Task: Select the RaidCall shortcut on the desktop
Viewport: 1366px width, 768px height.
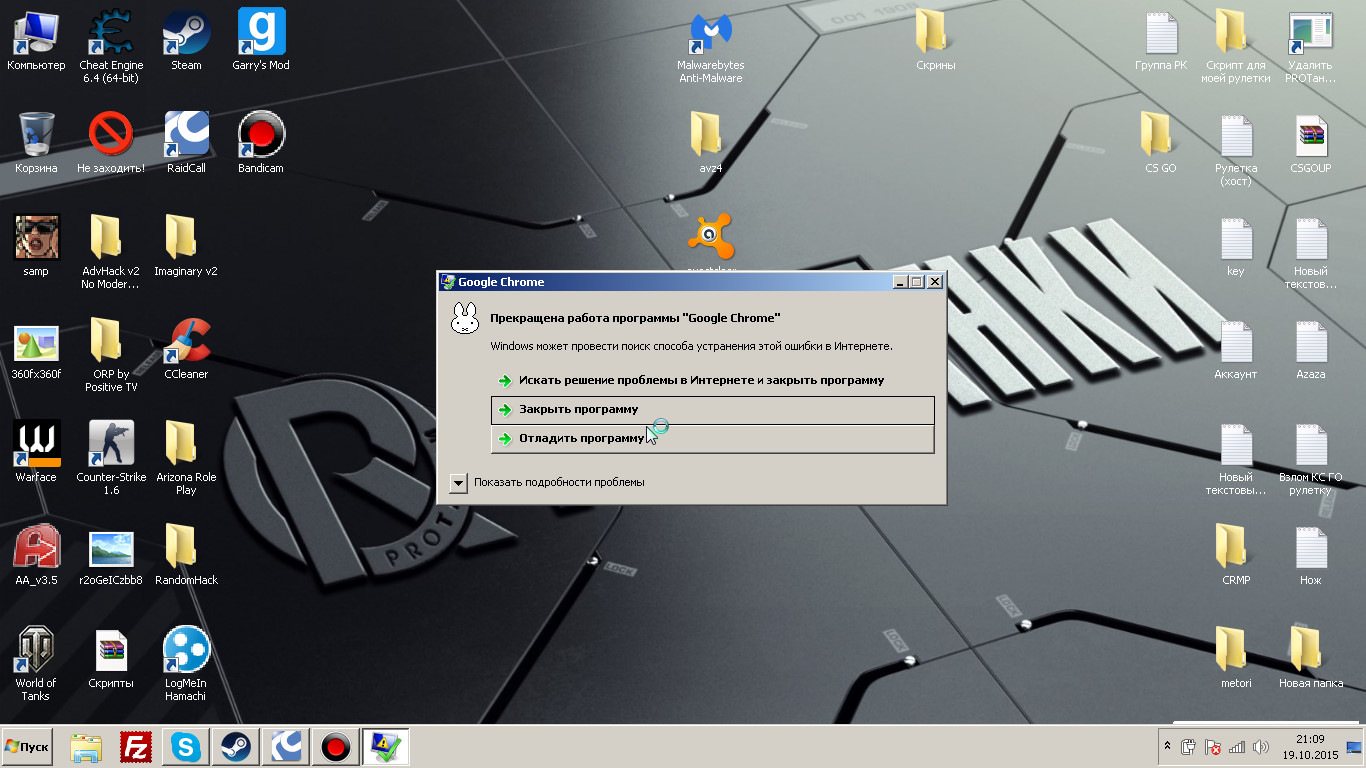Action: [x=186, y=143]
